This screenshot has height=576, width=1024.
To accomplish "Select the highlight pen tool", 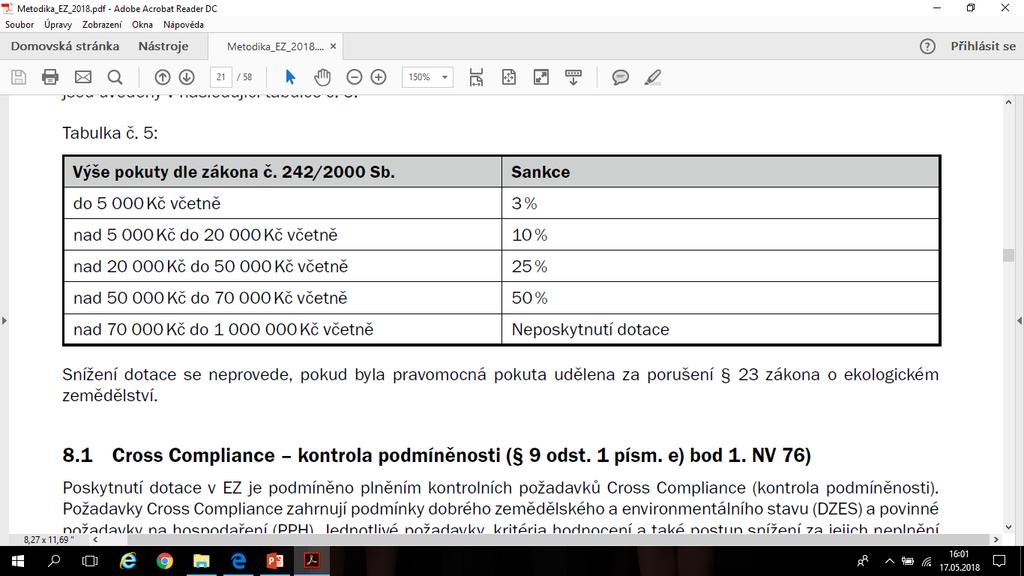I will [x=652, y=77].
